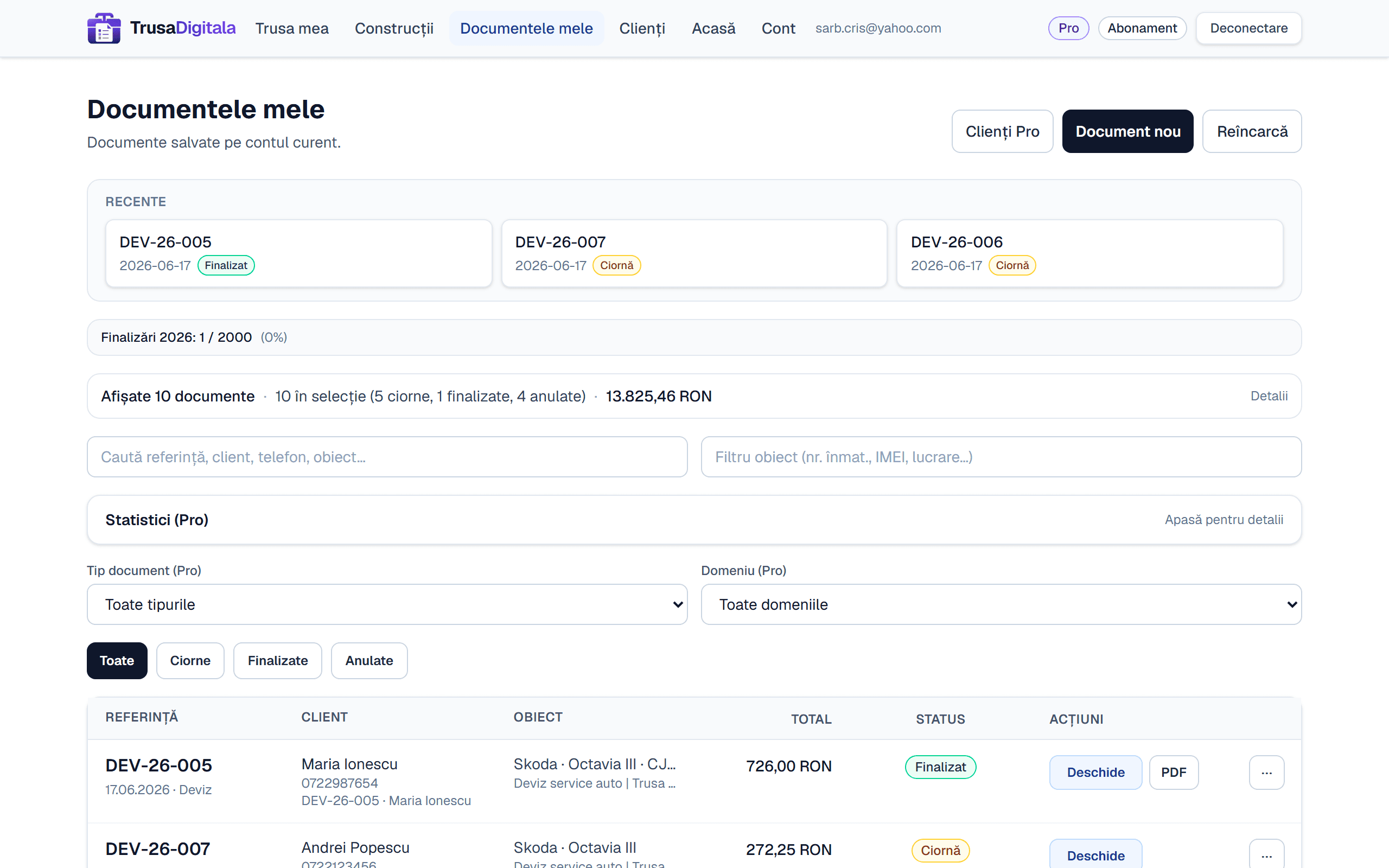The image size is (1389, 868).
Task: Expand the Statistici (Pro) panel
Action: click(x=694, y=520)
